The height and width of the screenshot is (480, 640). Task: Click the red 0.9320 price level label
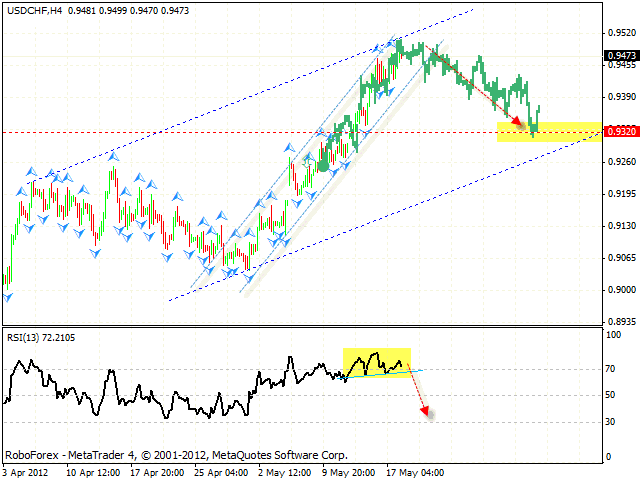[x=621, y=131]
